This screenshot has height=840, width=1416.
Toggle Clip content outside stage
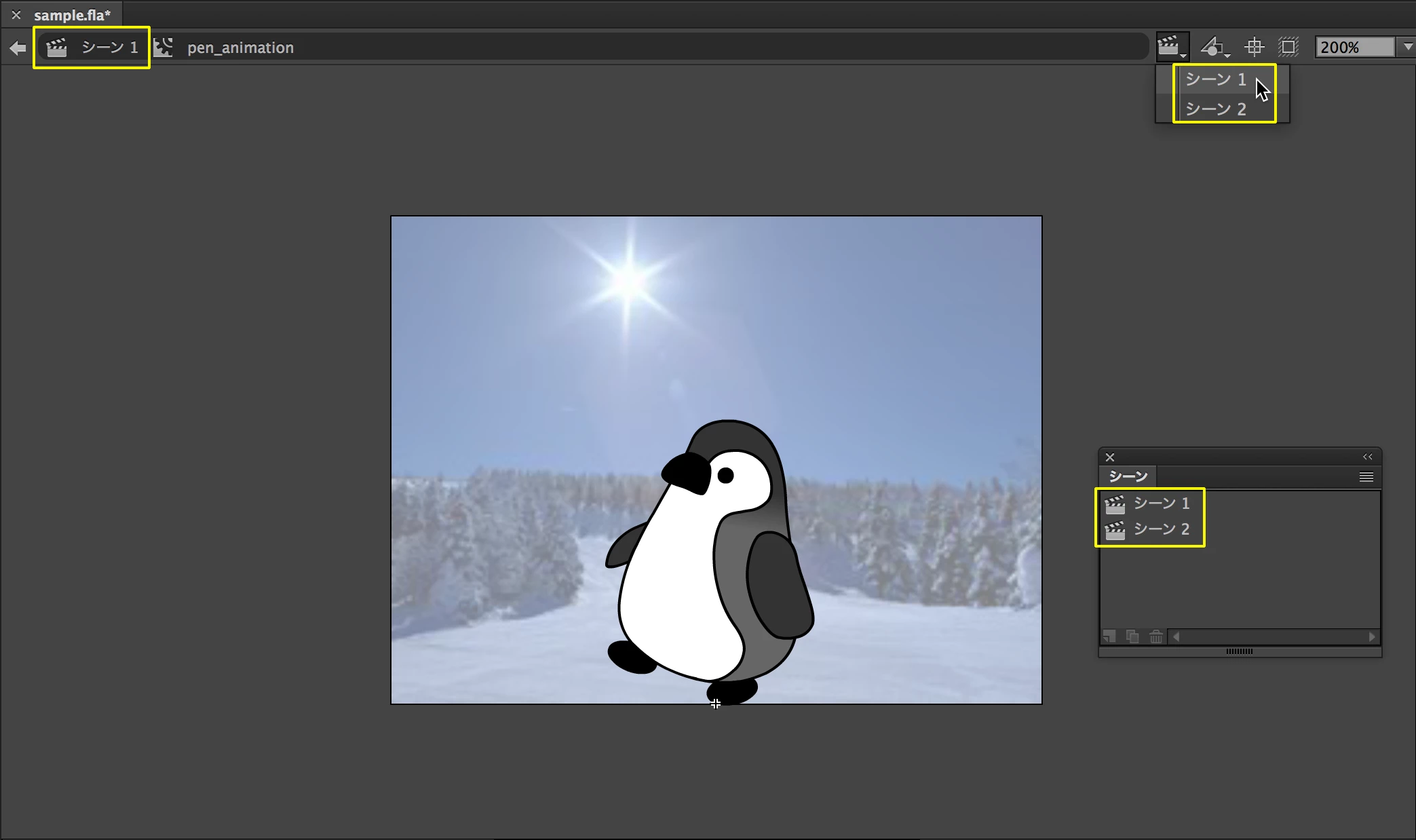(x=1288, y=47)
